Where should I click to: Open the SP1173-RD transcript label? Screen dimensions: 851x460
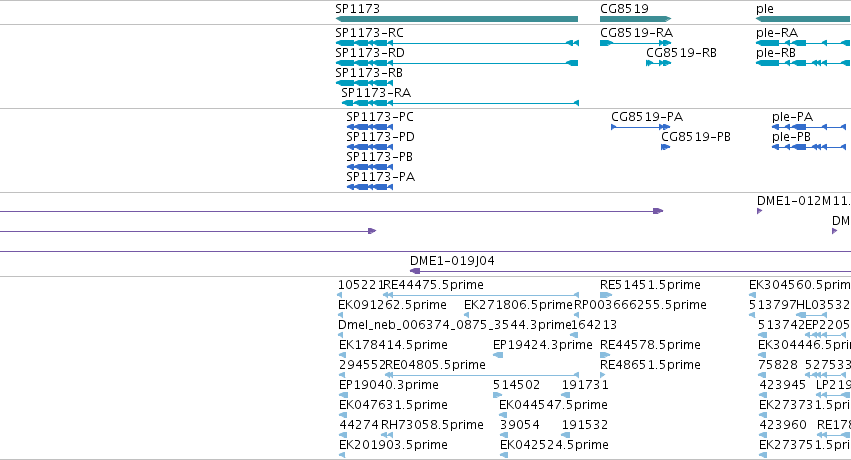pos(370,53)
